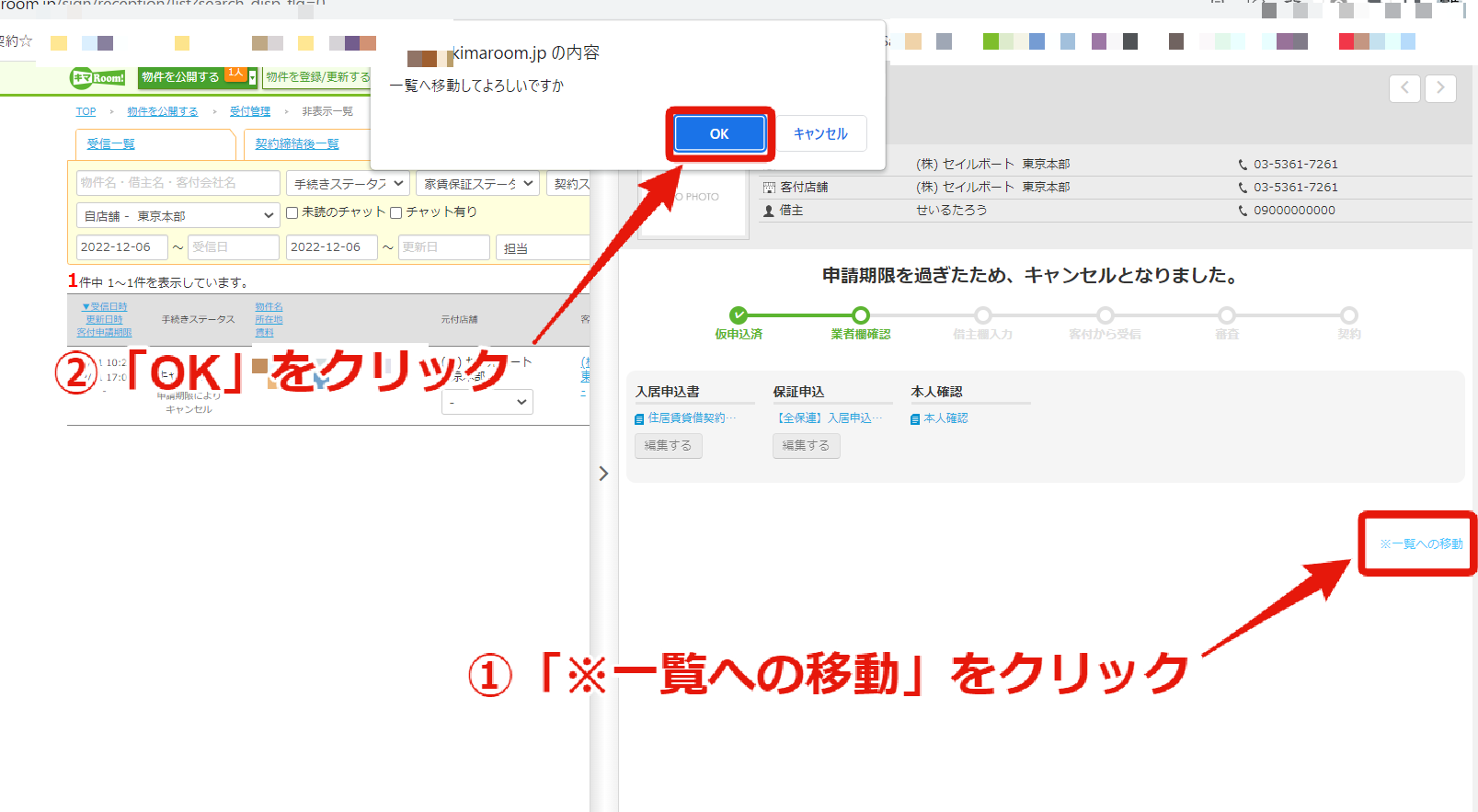Click the 本人確認 document icon

[915, 419]
